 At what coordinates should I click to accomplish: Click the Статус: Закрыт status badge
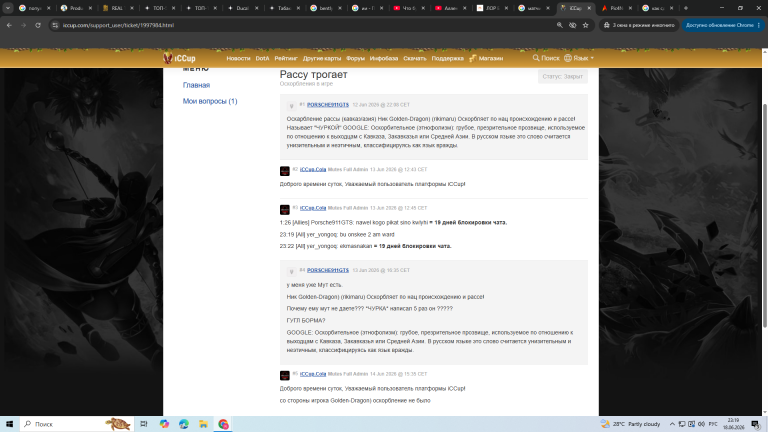click(x=562, y=76)
